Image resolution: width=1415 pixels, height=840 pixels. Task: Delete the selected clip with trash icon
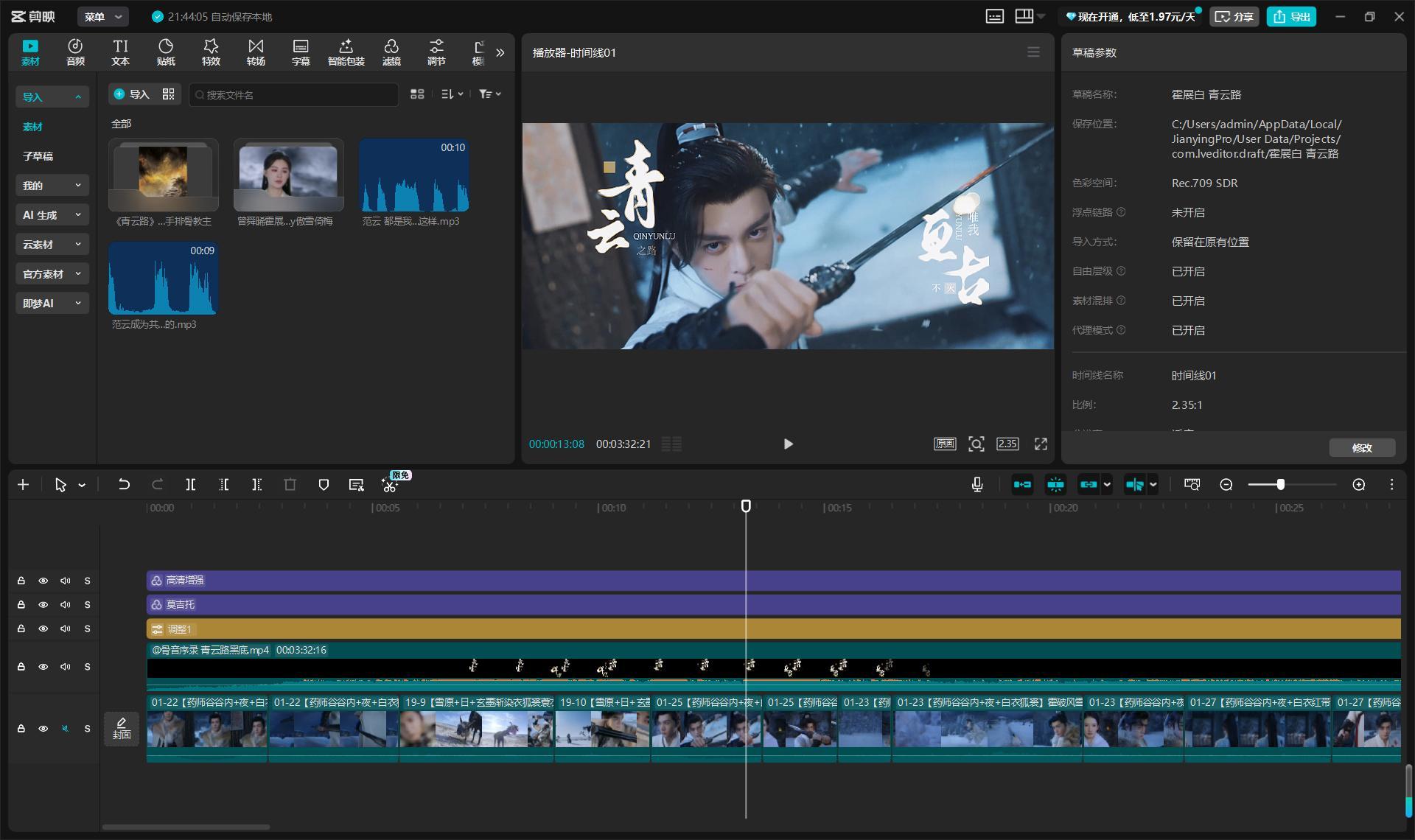[x=290, y=484]
